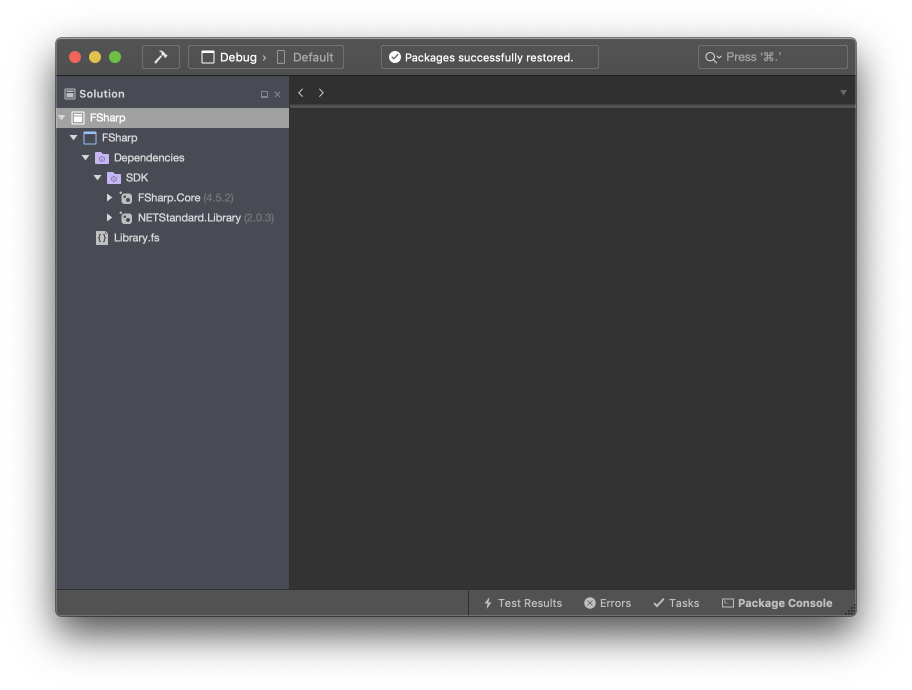Image resolution: width=912 pixels, height=690 pixels.
Task: Close the Solution pad
Action: point(277,94)
